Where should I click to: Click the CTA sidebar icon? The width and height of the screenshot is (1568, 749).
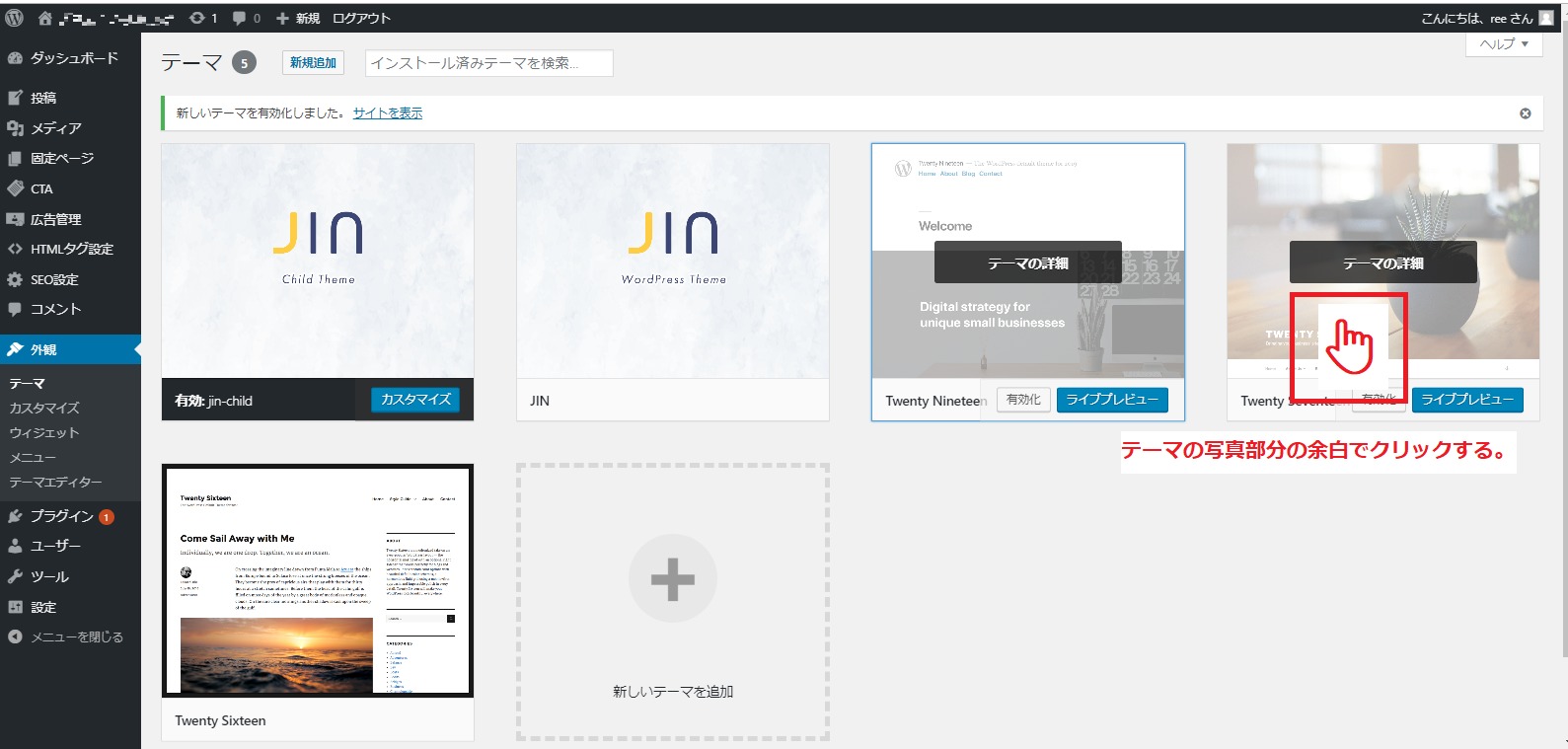click(15, 188)
